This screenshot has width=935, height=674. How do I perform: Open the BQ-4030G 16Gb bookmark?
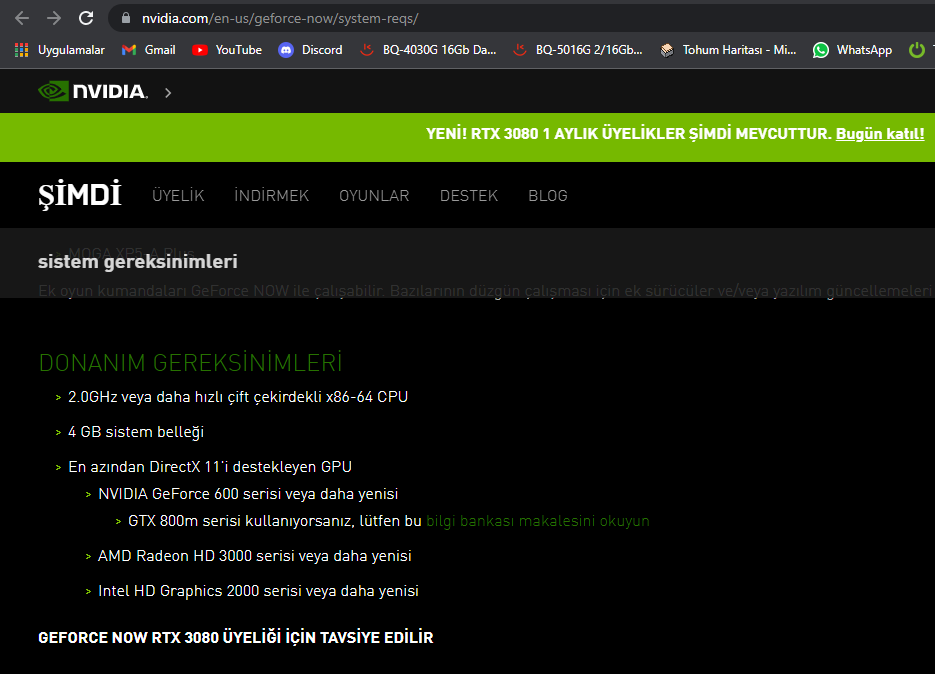(428, 50)
